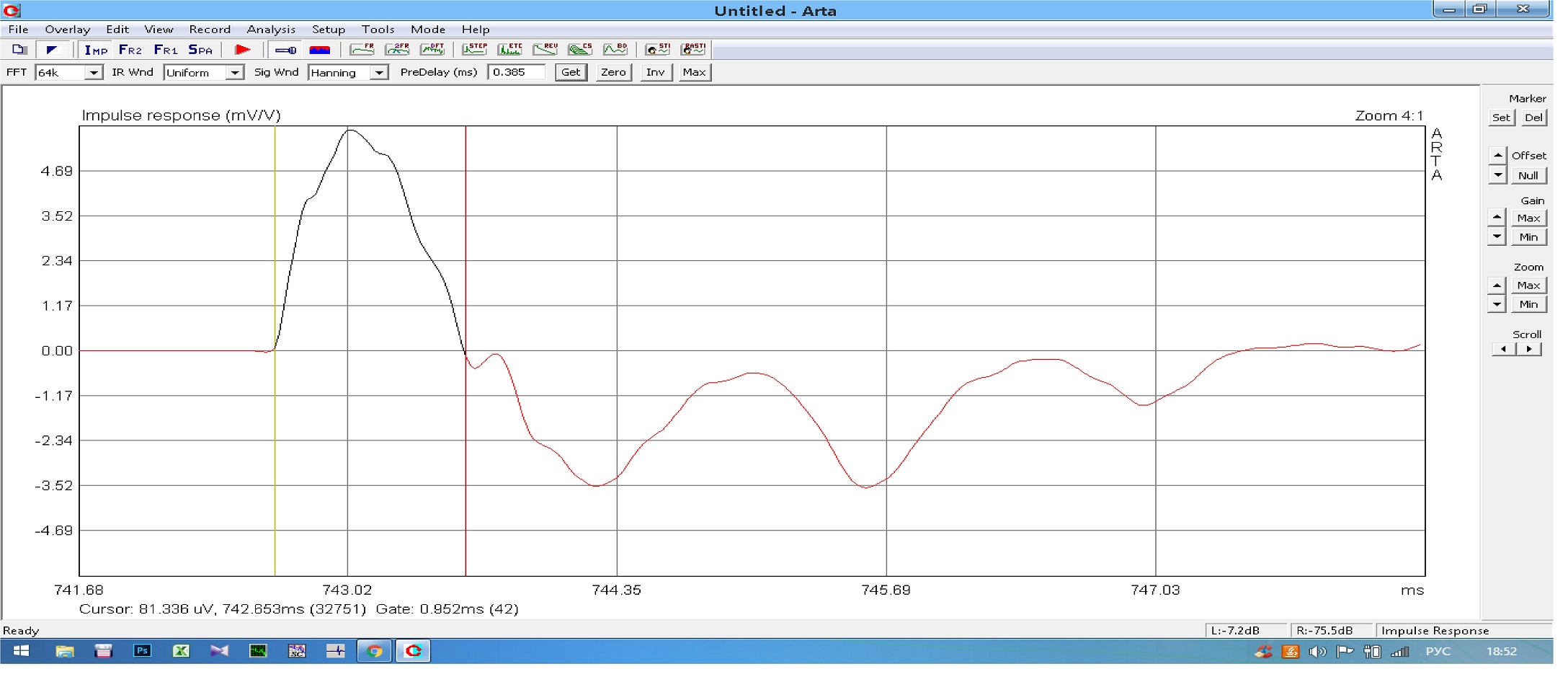Switch to Fr2 dual-channel mode
The height and width of the screenshot is (682, 1568).
click(130, 50)
